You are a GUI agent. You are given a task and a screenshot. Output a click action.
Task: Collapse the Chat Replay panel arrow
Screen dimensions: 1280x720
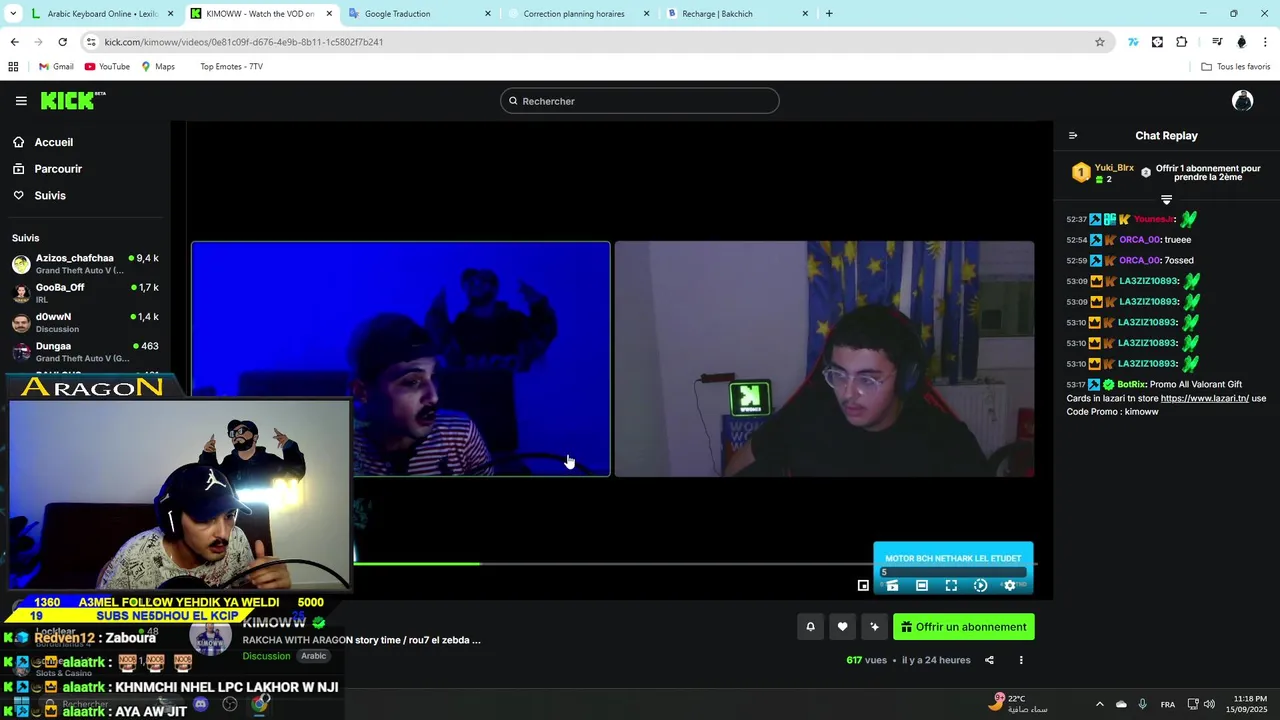pos(1073,136)
